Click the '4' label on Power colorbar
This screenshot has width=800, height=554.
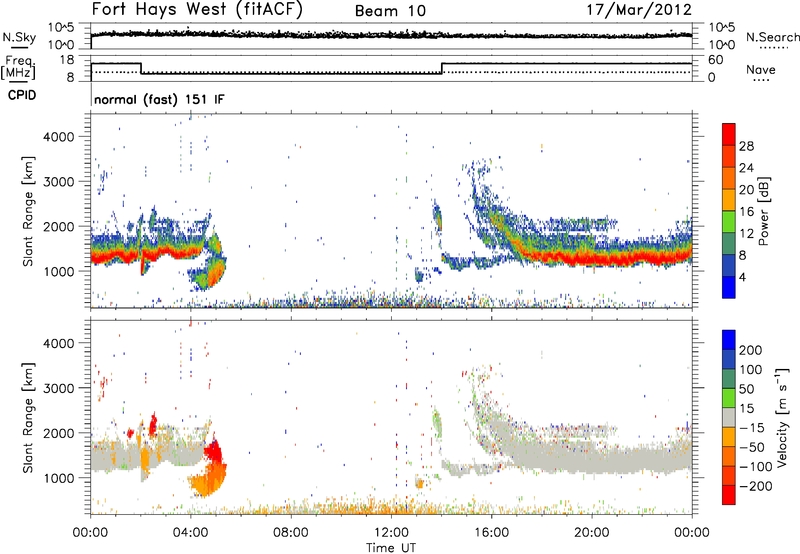743,277
